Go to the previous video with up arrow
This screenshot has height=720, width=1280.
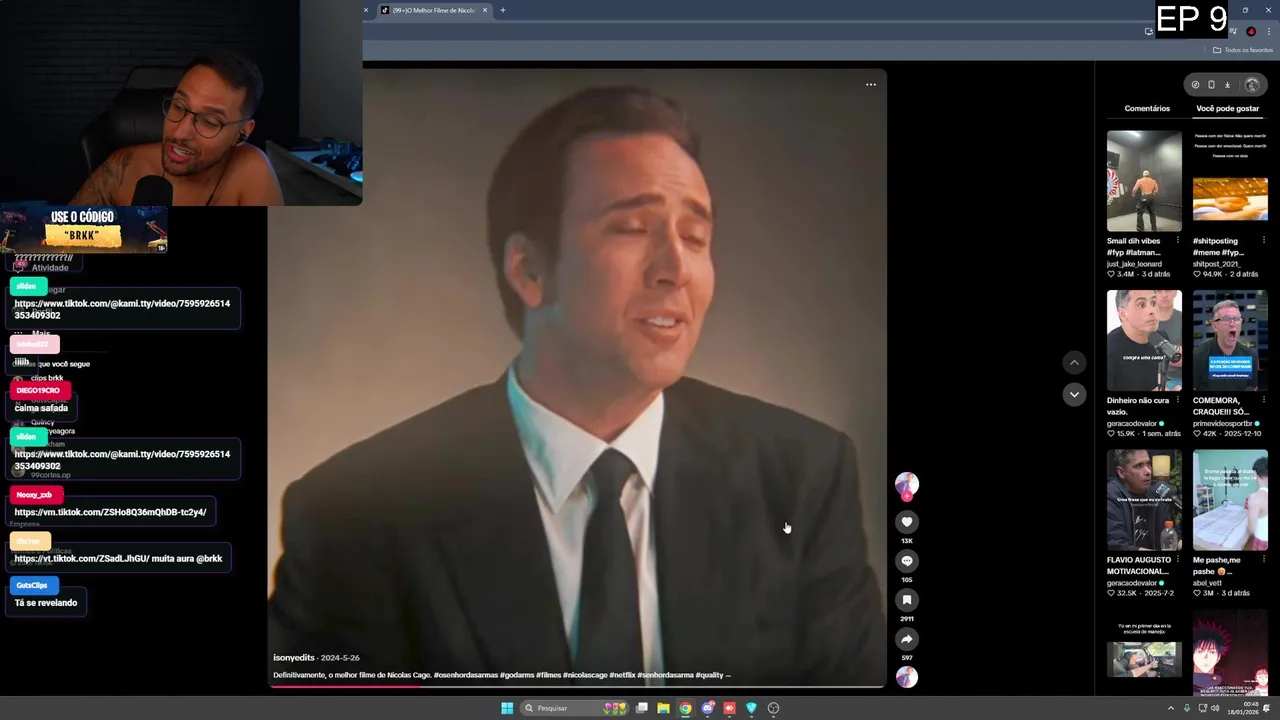(x=1074, y=363)
